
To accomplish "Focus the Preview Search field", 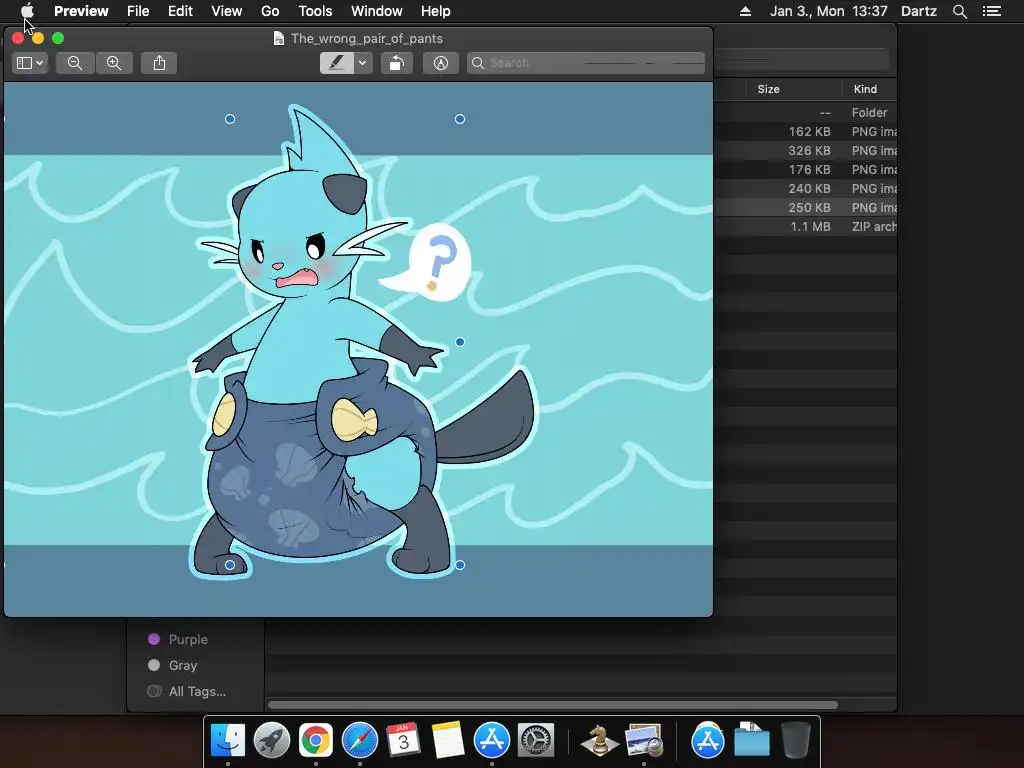I will [x=586, y=63].
